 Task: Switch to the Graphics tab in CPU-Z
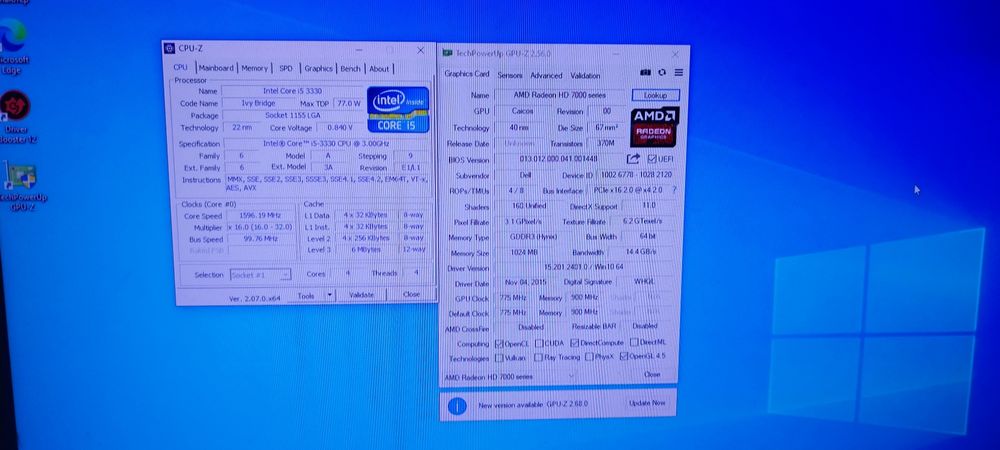tap(318, 68)
